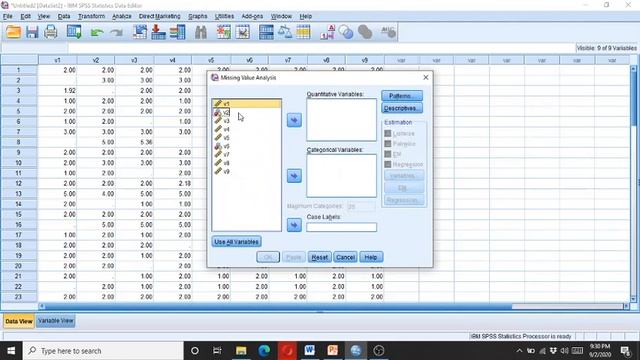Click the Insert cases toolbar icon
The width and height of the screenshot is (640, 360).
coord(223,32)
